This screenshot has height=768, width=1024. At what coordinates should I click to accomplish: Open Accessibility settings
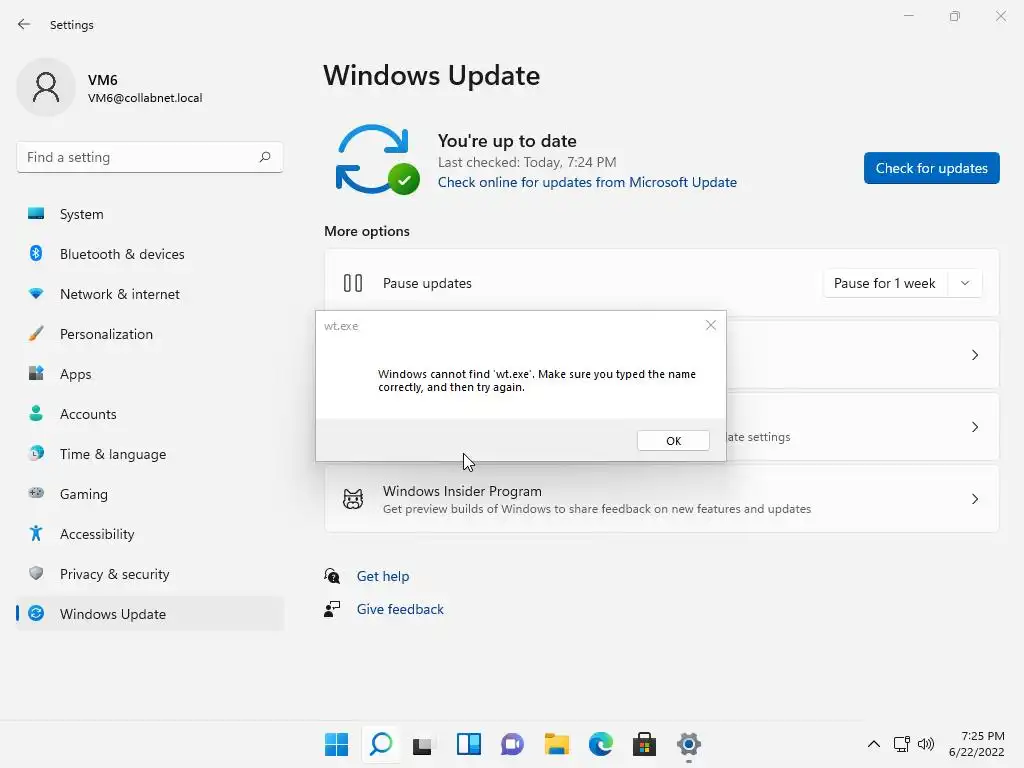coord(150,534)
